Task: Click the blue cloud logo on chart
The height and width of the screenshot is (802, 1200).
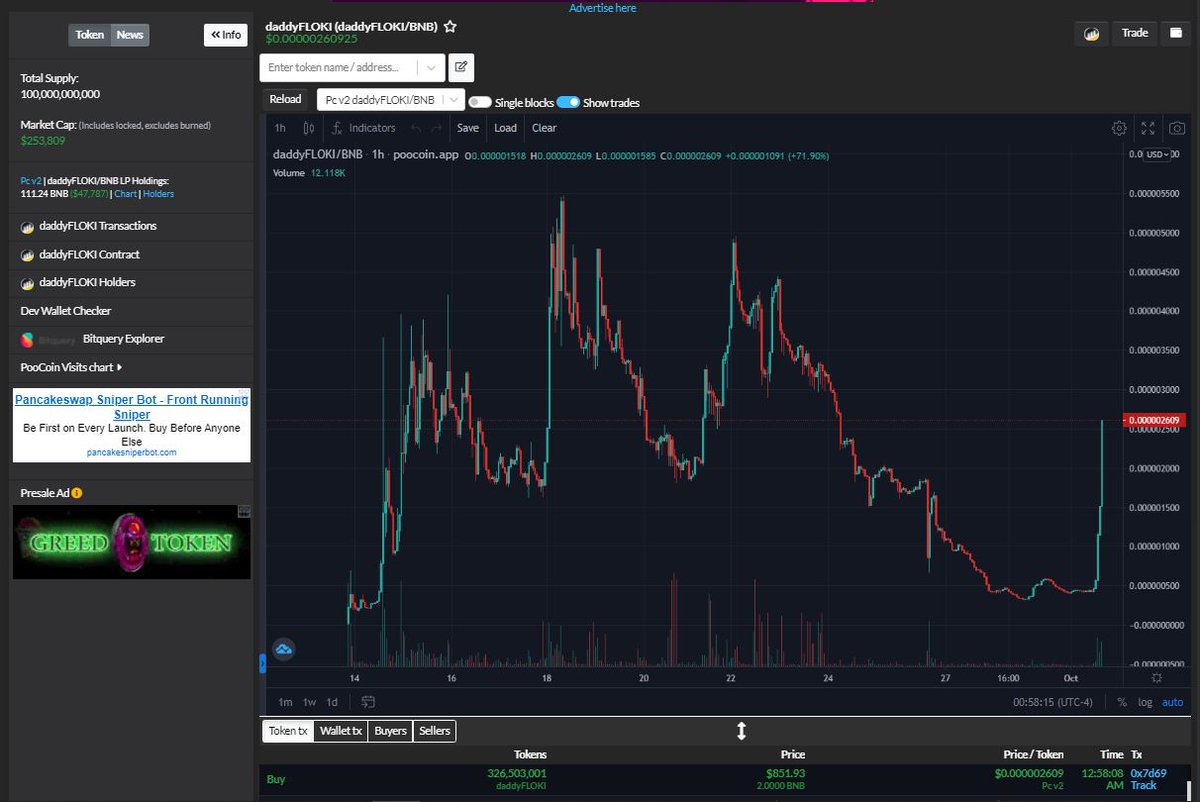Action: [283, 650]
